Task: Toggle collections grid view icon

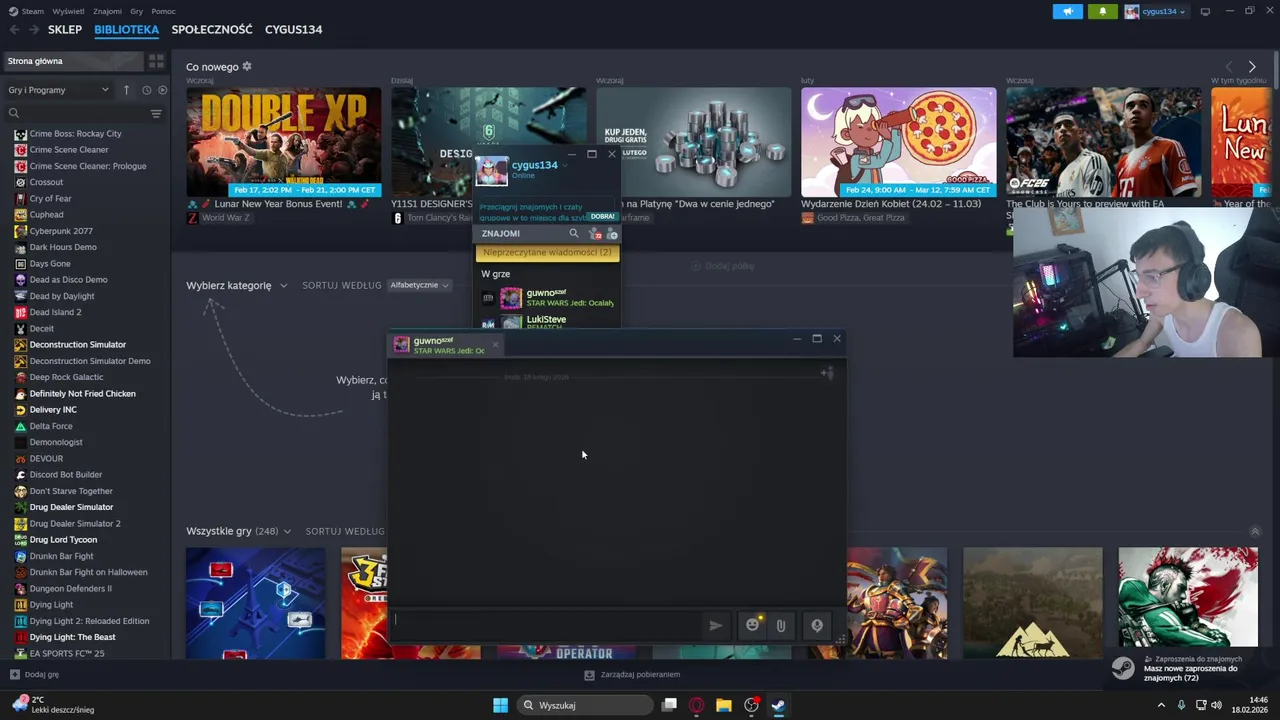Action: [x=156, y=61]
